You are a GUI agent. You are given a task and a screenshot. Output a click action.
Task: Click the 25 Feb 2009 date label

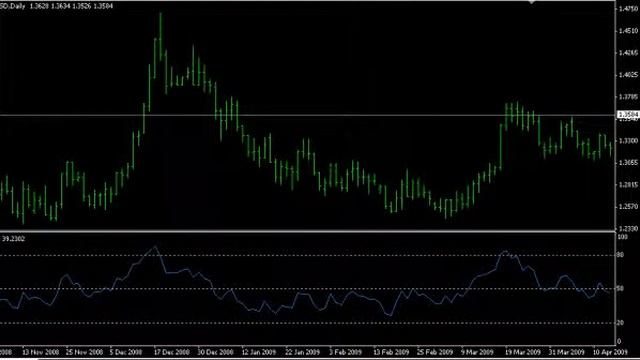(435, 352)
